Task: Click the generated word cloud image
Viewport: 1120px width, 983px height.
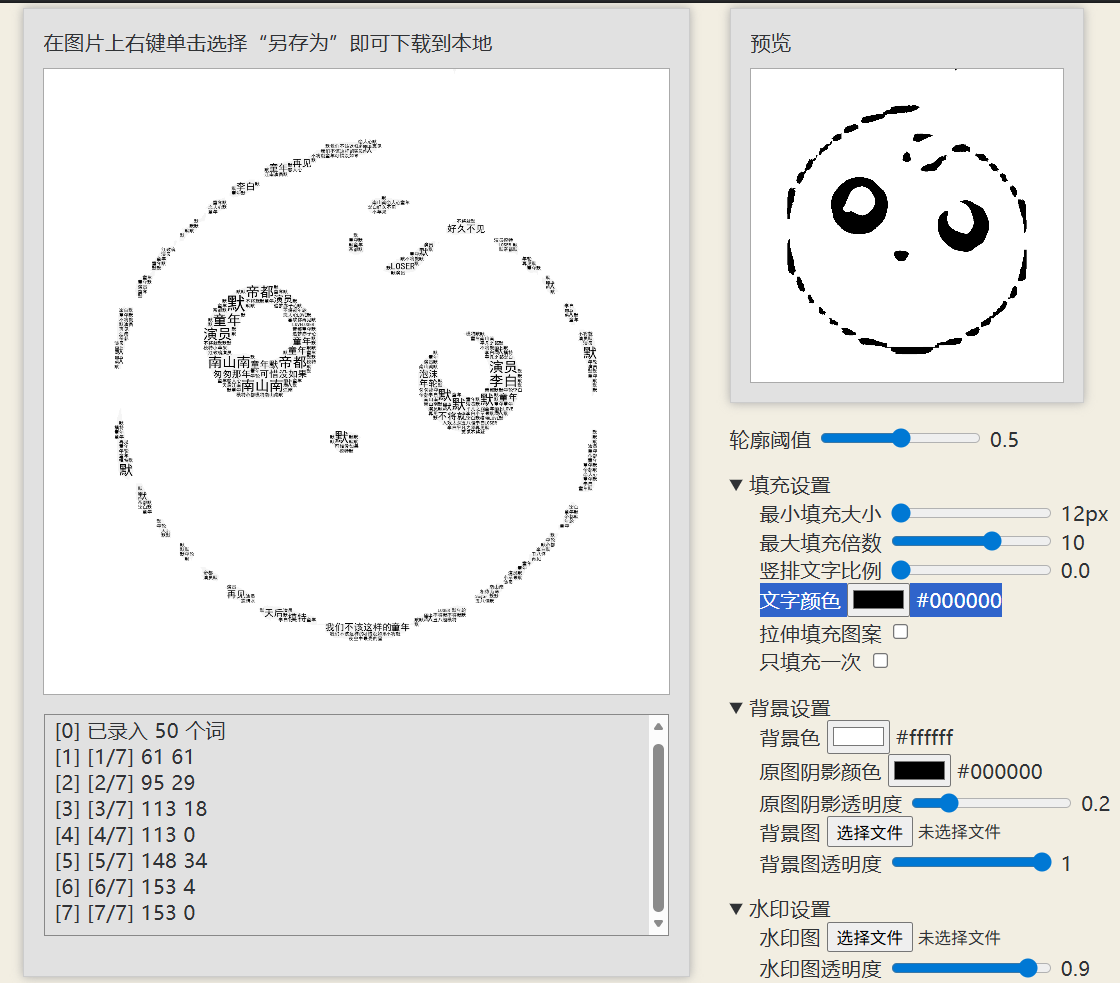Action: click(x=356, y=381)
